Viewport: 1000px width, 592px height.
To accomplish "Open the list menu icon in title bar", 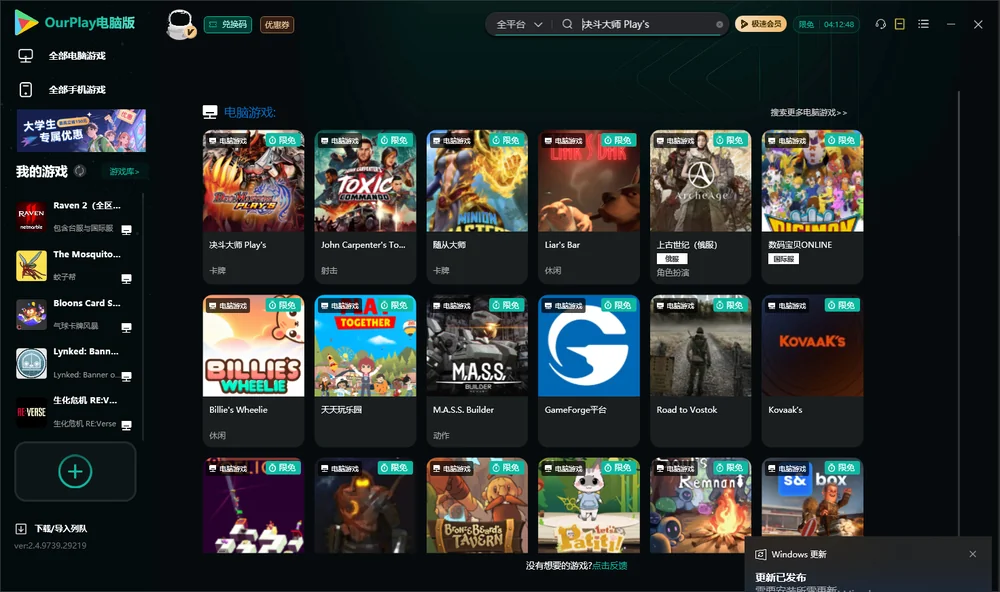I will (923, 24).
